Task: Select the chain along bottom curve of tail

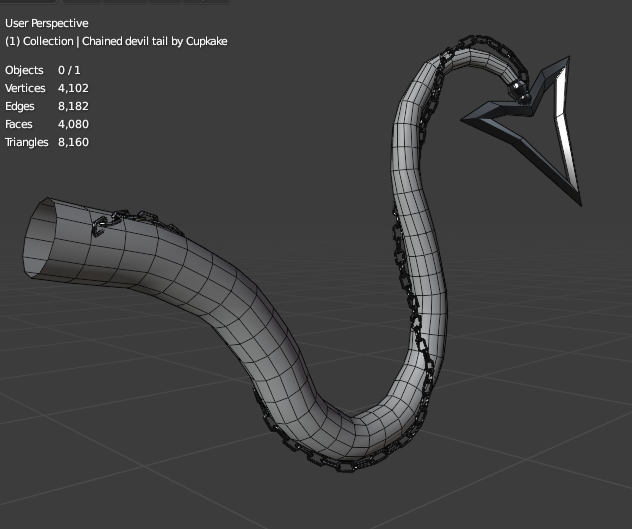Action: [x=320, y=459]
